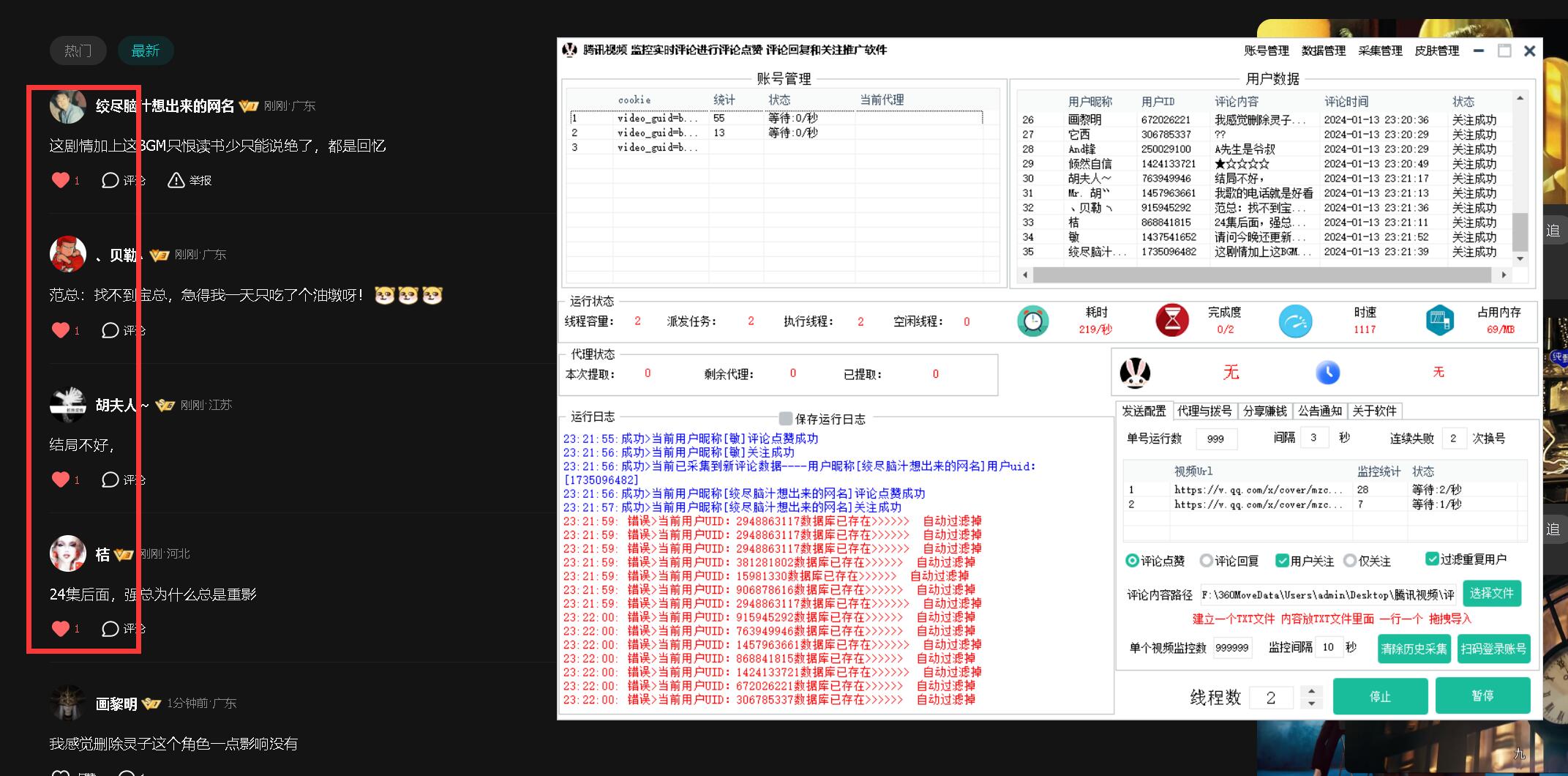Click the rabbit logo icon

[1135, 373]
